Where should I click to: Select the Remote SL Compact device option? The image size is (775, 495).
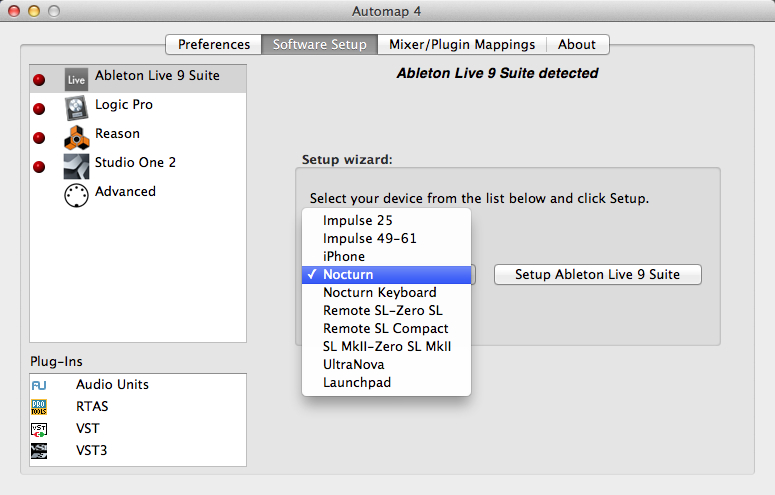[385, 329]
